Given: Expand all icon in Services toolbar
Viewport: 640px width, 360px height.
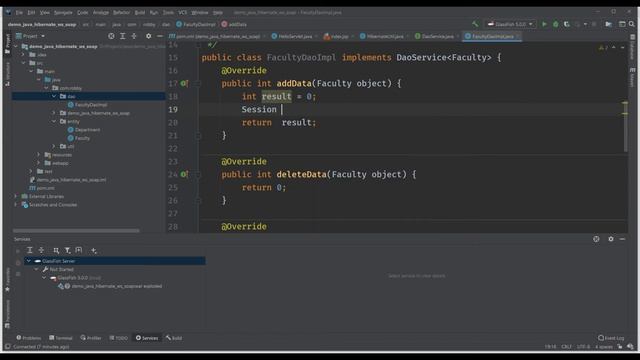Looking at the screenshot, I should (x=30, y=250).
